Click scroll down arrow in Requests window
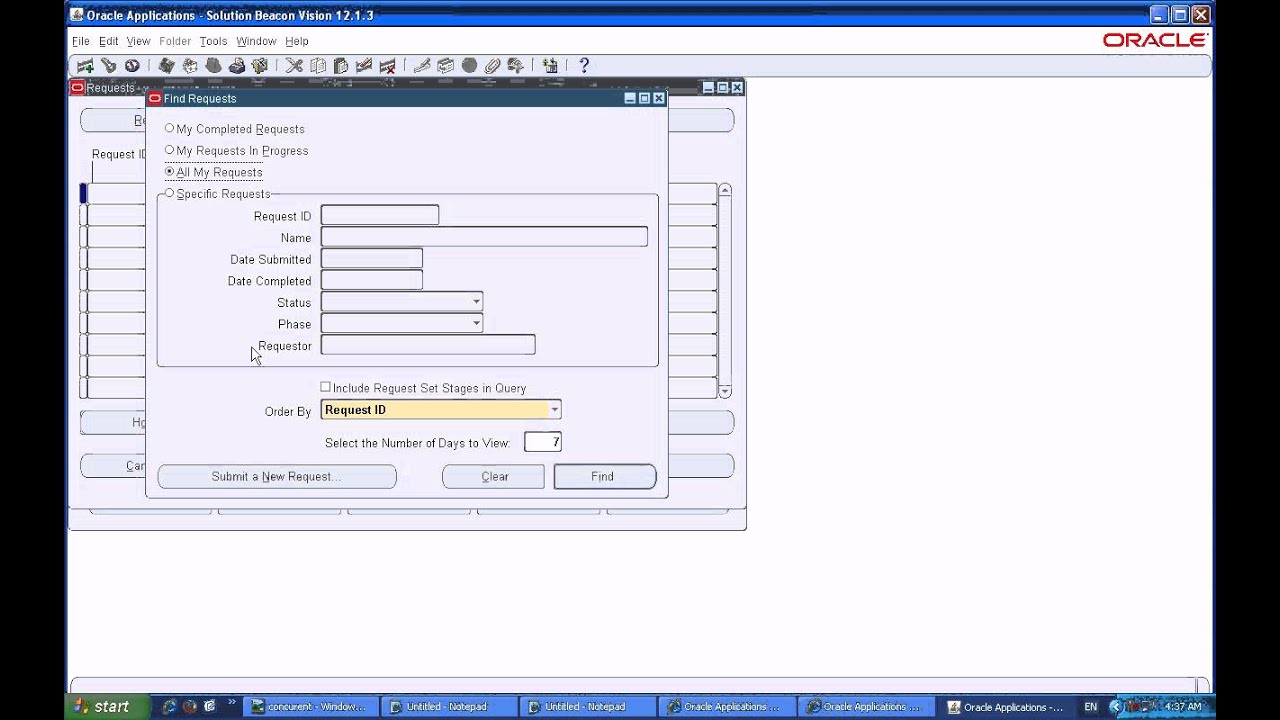Viewport: 1280px width, 720px height. (x=725, y=391)
